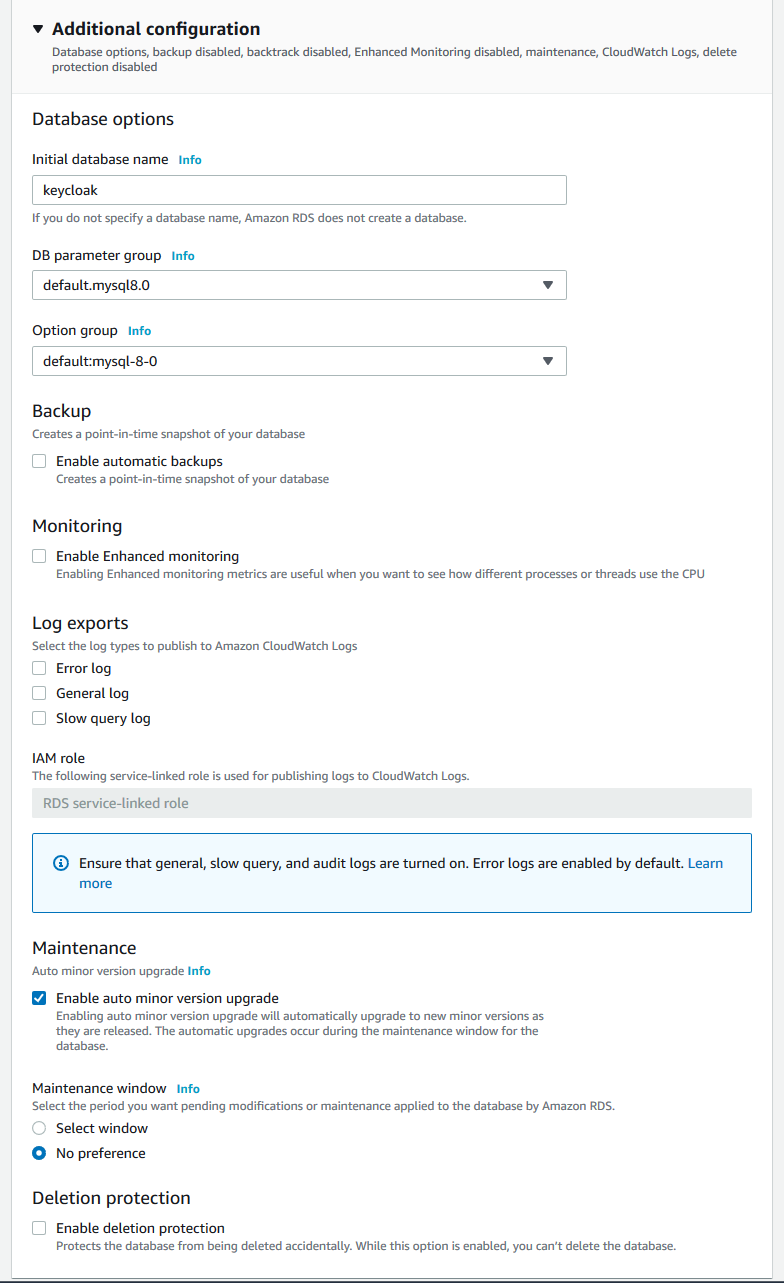Viewport: 784px width, 1283px height.
Task: Enable Enhanced monitoring
Action: coord(38,555)
